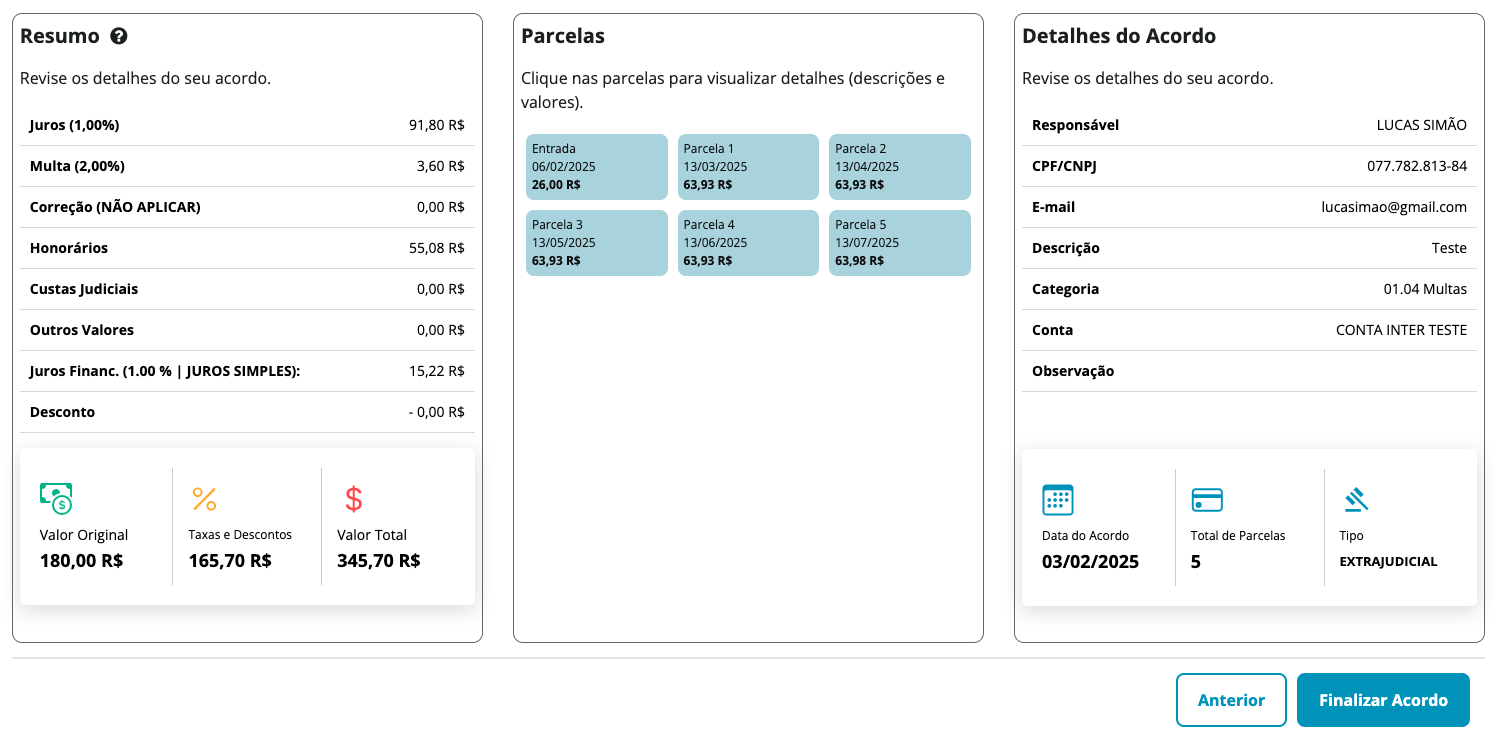Open Parcela 5 card with 63,98 R$
The height and width of the screenshot is (737, 1497).
[900, 243]
